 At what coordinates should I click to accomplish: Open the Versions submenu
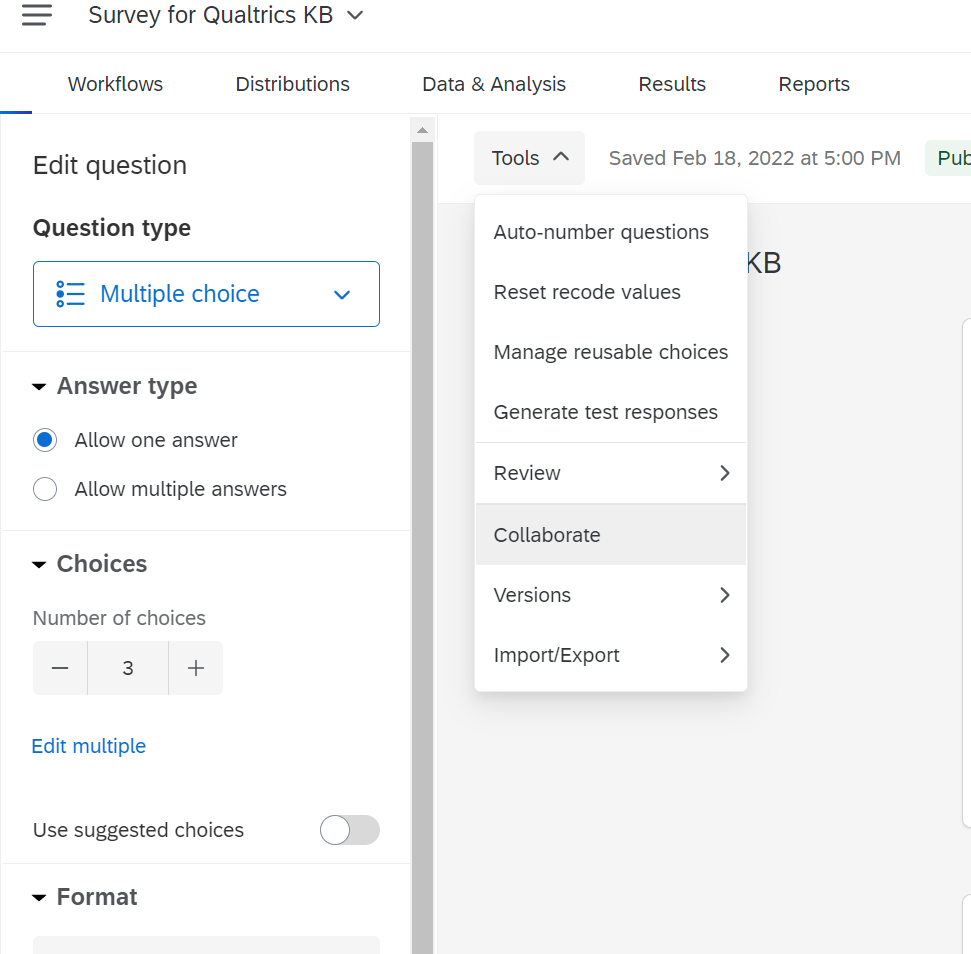click(532, 594)
